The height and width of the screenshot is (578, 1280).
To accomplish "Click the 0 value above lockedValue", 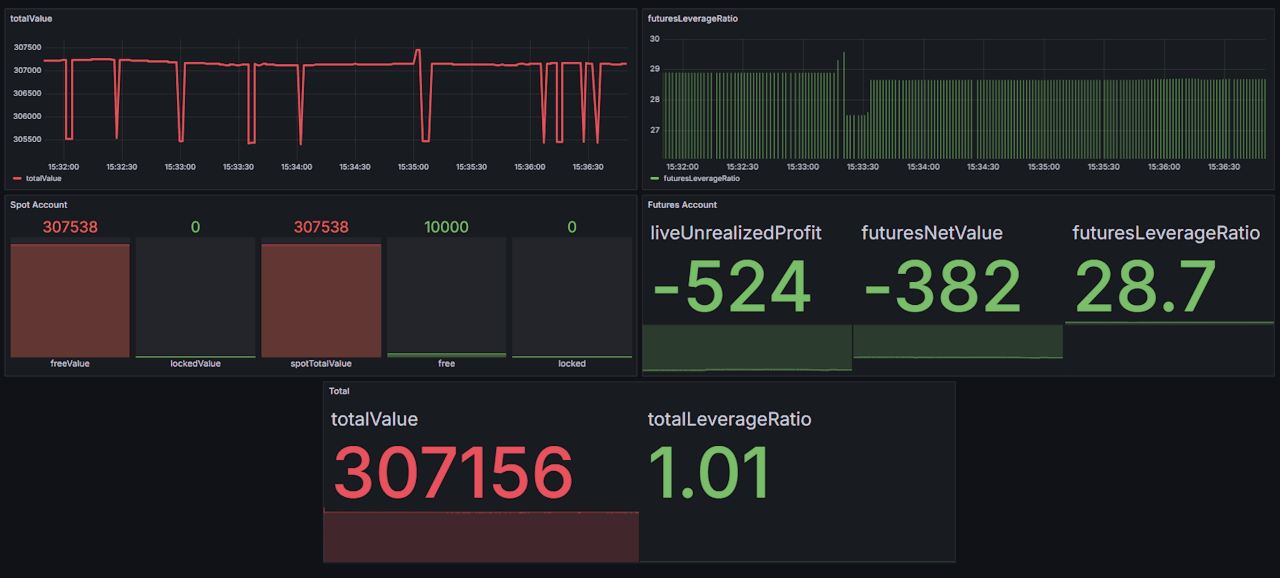I will [195, 227].
